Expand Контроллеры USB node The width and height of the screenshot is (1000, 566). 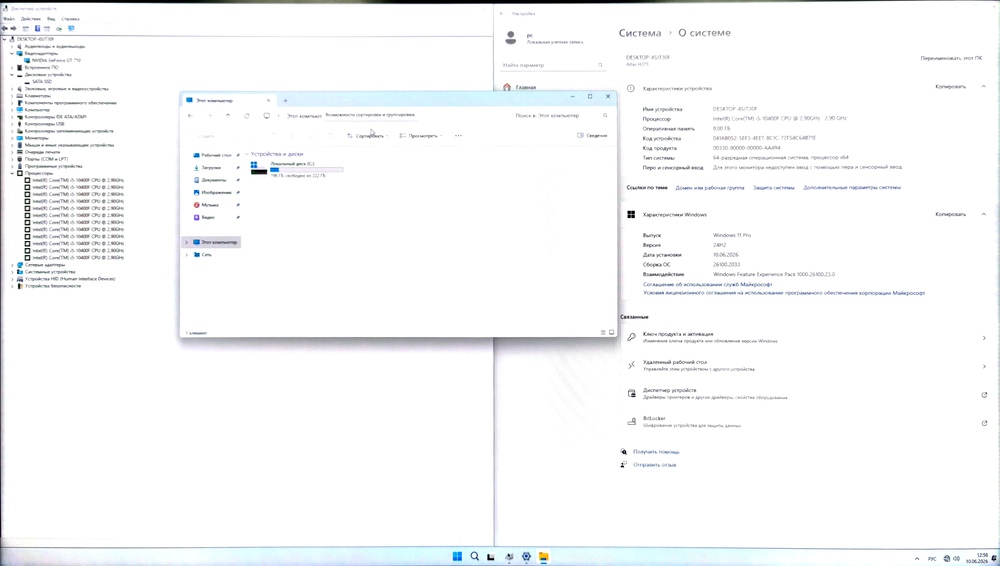coord(11,124)
